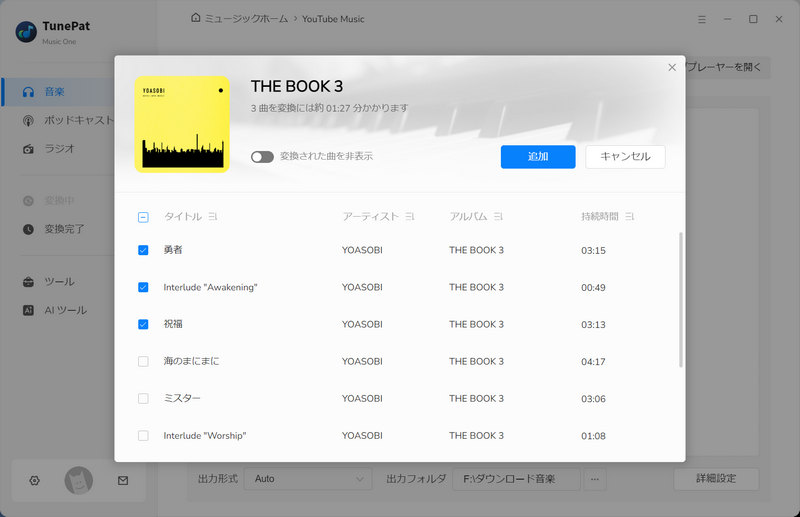Go to ミュージックホーム breadcrumb link
Viewport: 800px width, 517px height.
(x=246, y=19)
